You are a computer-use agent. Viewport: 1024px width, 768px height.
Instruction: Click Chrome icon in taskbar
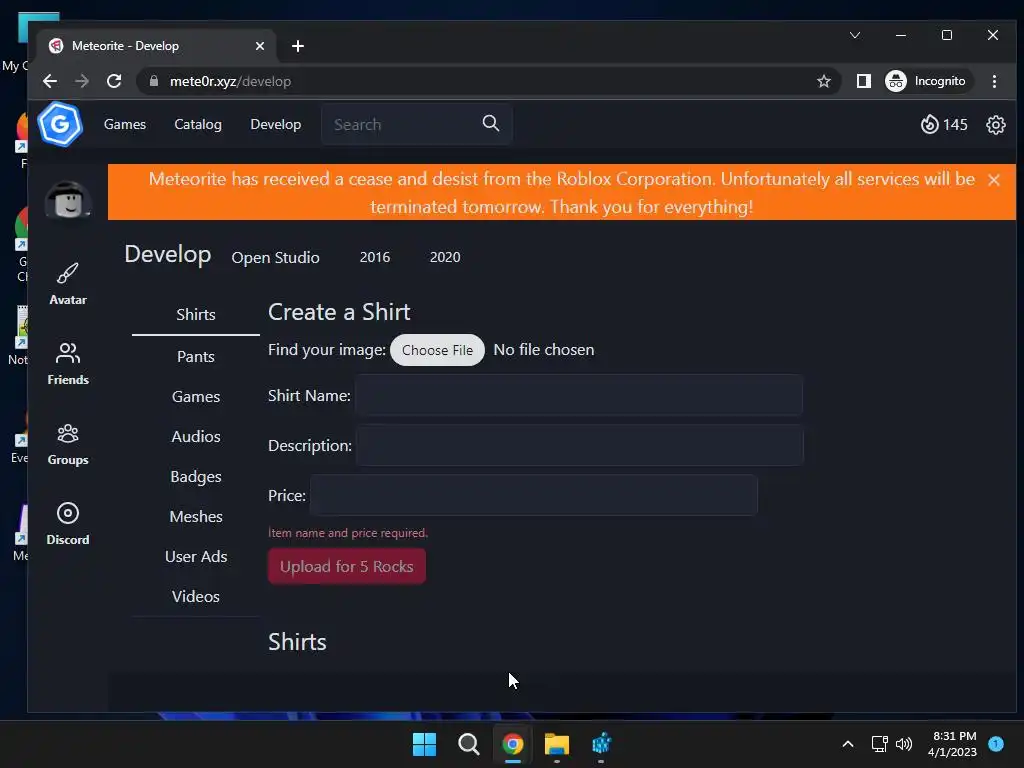coord(513,744)
